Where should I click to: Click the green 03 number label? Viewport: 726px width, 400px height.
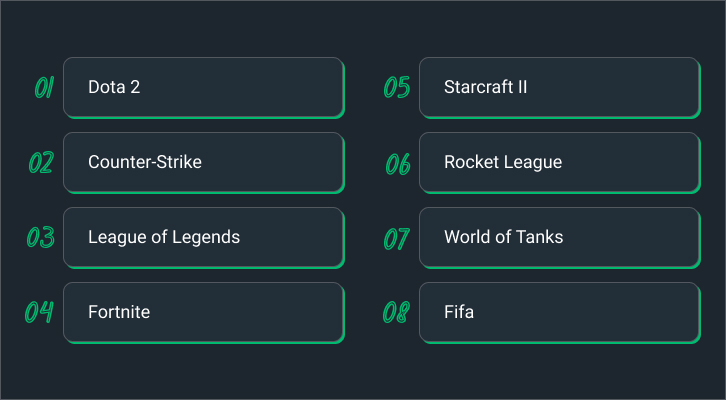41,237
